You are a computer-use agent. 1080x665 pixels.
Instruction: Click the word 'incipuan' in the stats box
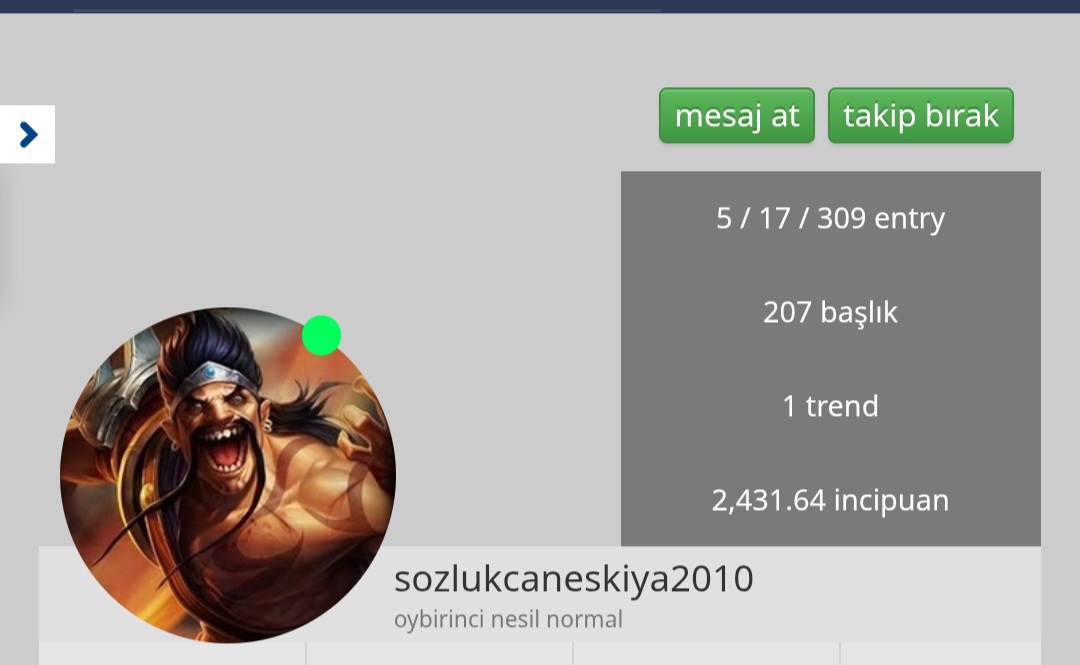[x=891, y=501]
